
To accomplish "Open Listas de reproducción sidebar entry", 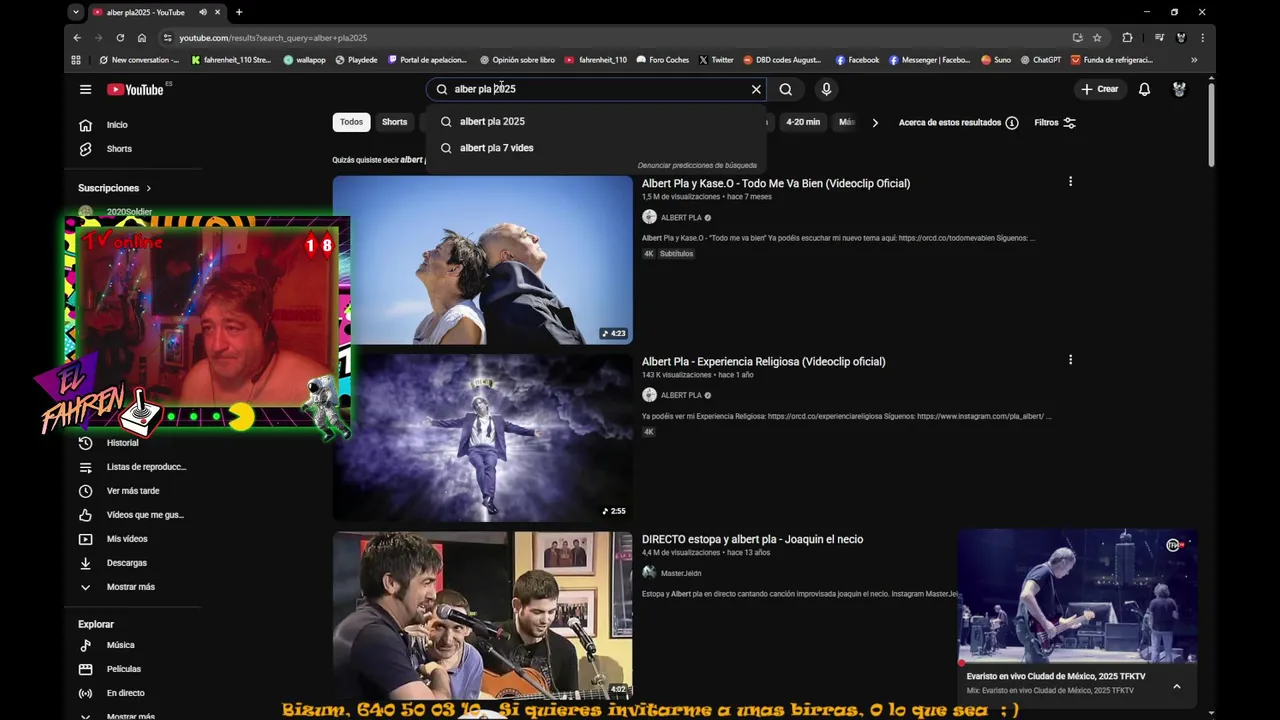I will (146, 467).
